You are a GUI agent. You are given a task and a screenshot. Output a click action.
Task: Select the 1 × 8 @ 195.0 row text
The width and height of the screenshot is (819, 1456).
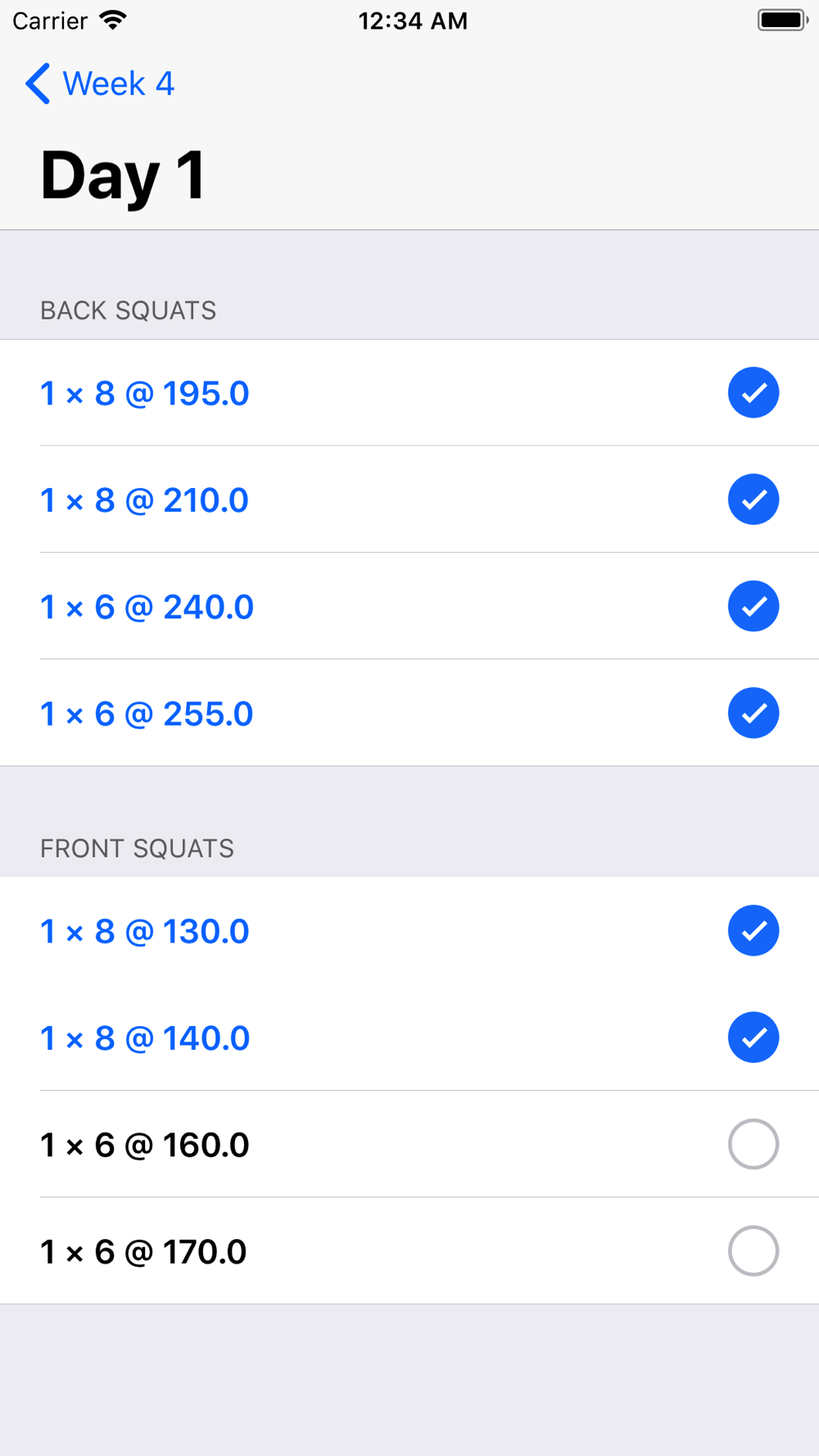tap(144, 394)
